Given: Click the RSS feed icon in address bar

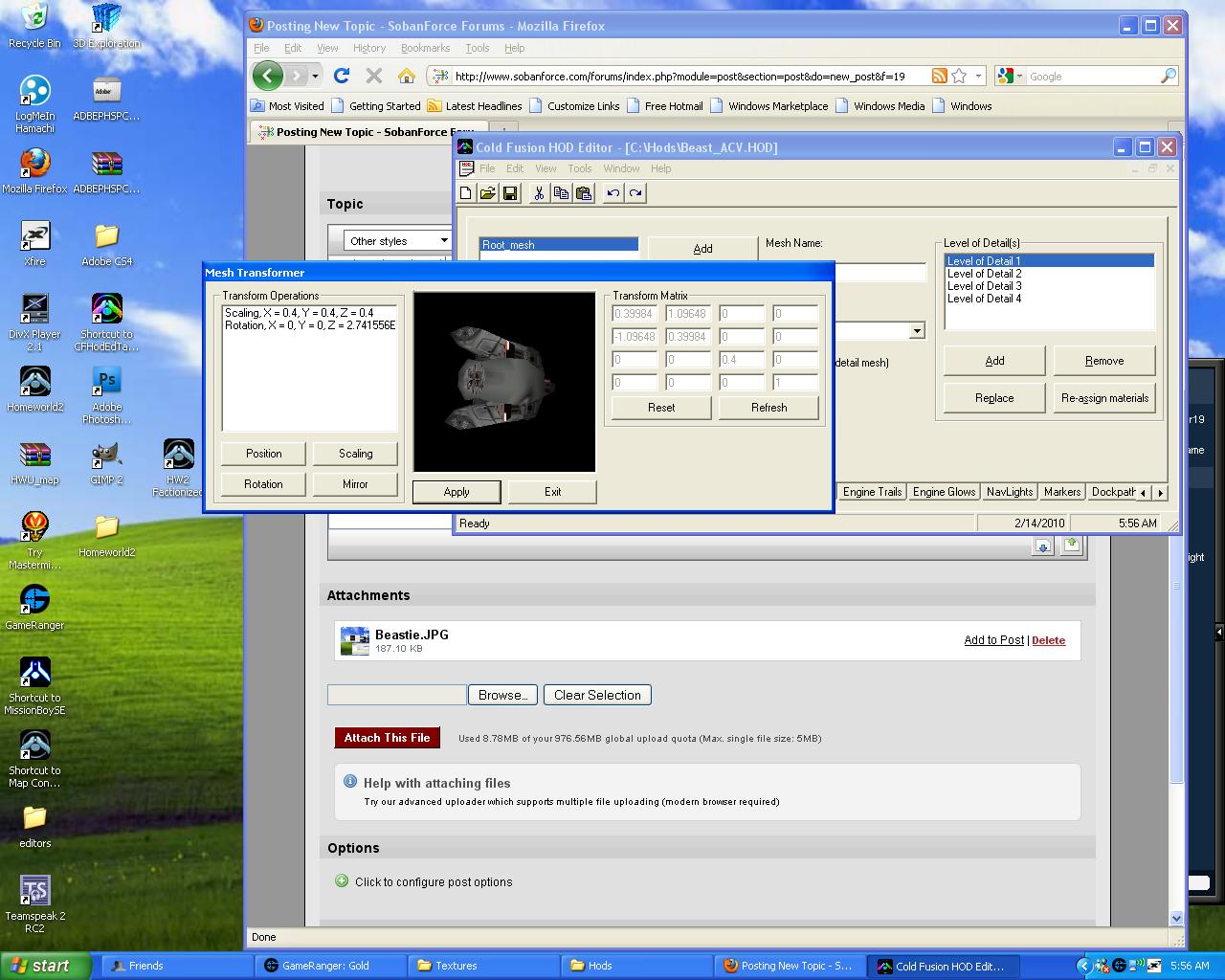Looking at the screenshot, I should [940, 76].
